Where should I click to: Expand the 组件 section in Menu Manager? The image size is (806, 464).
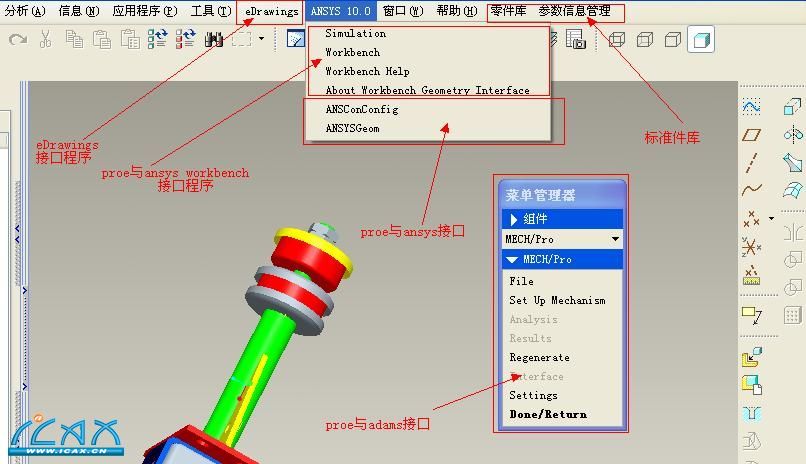(562, 219)
